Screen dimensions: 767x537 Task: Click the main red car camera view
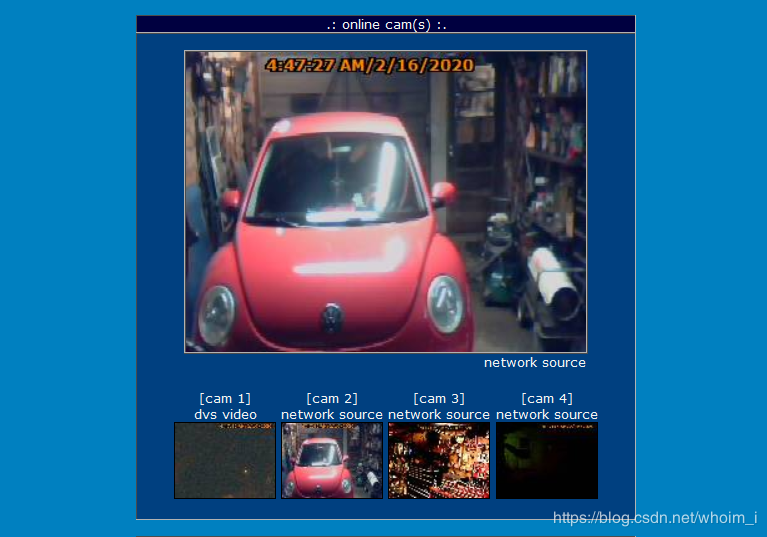pos(385,201)
